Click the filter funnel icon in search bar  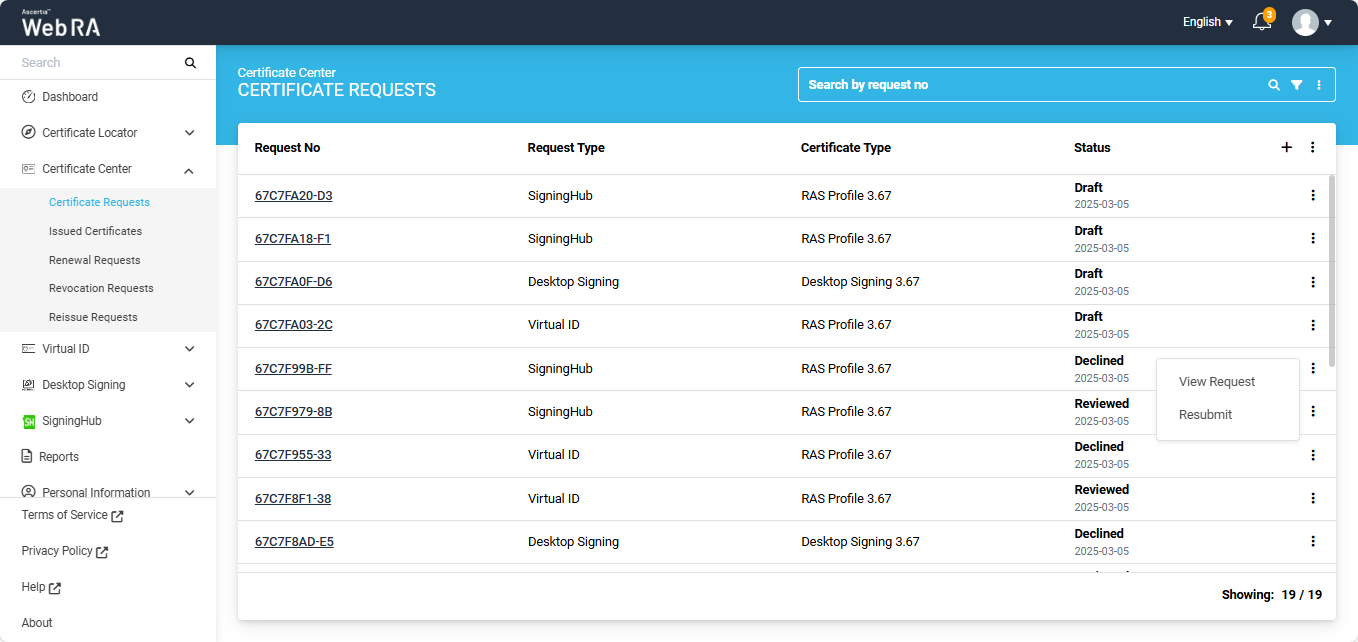pos(1296,85)
